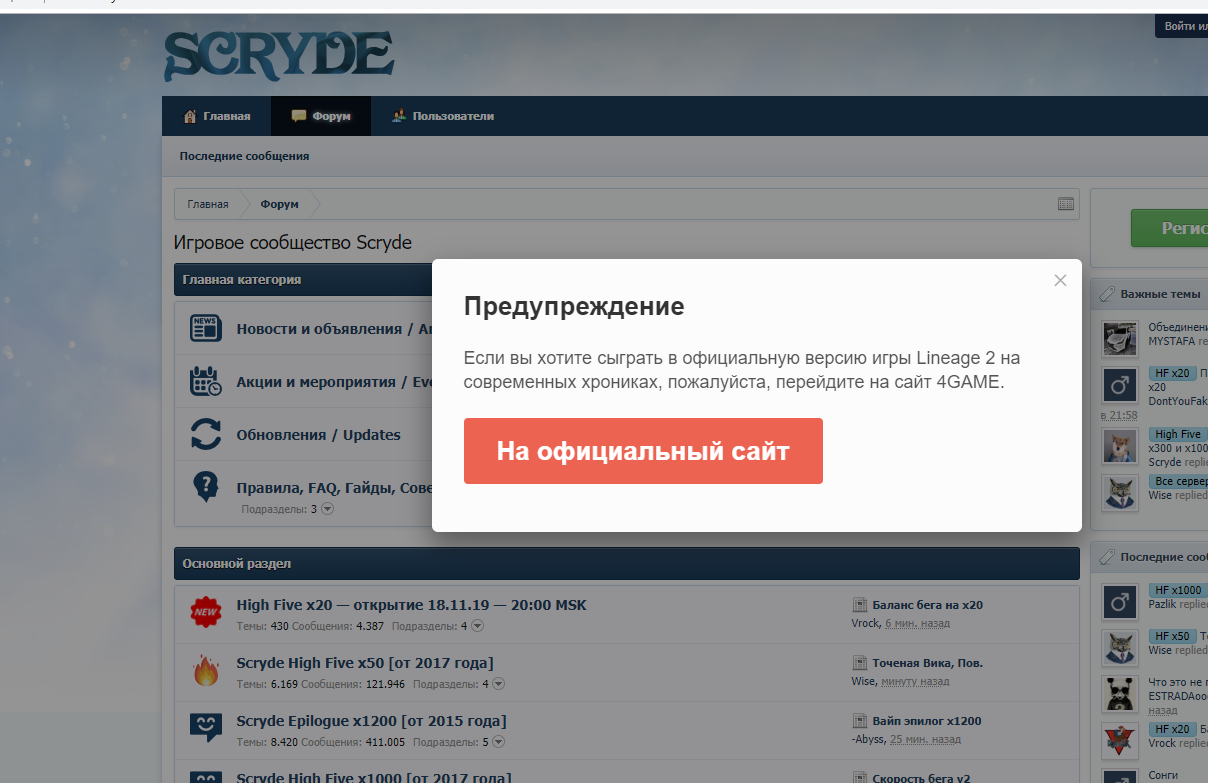Click the 'Последние сообщения' link

[x=244, y=156]
